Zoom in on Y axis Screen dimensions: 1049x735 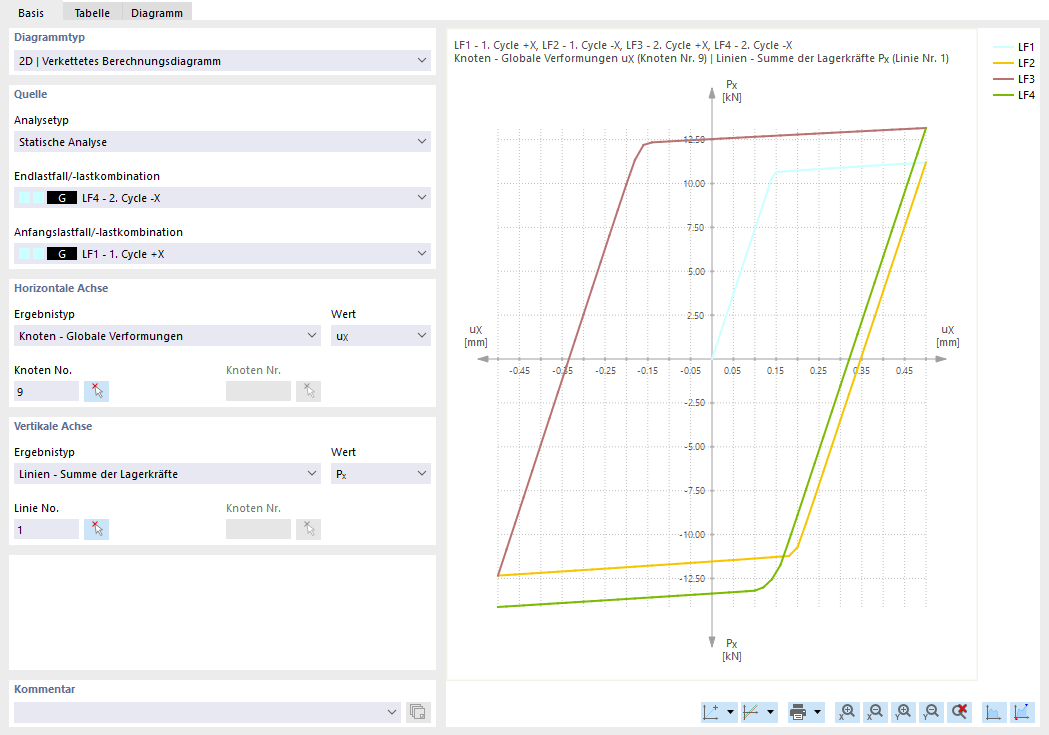tap(902, 712)
